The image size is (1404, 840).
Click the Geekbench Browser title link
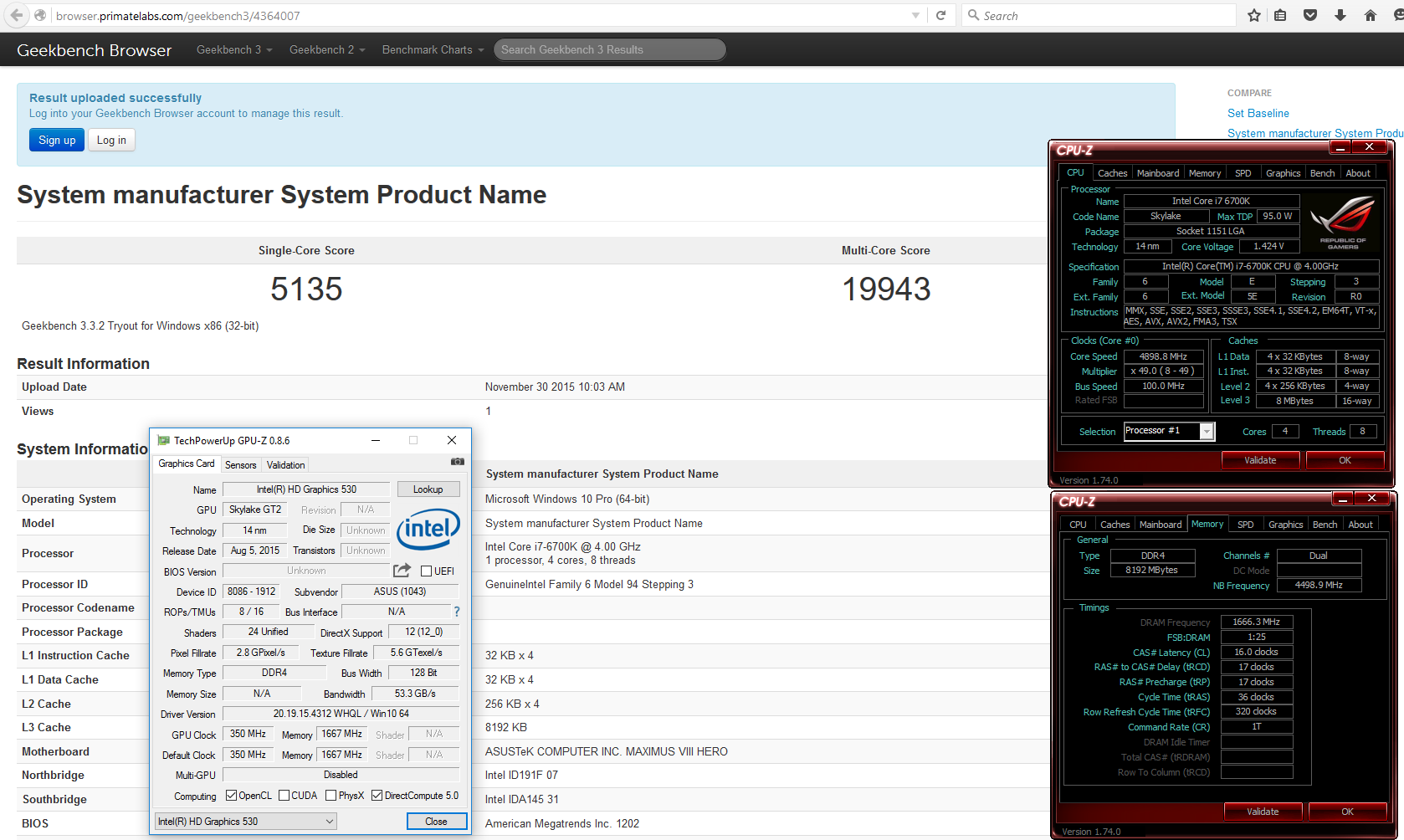click(x=95, y=50)
